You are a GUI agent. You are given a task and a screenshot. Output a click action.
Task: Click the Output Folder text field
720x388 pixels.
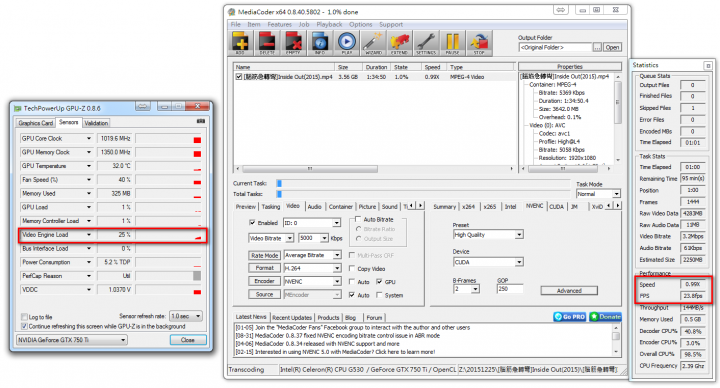tap(556, 47)
